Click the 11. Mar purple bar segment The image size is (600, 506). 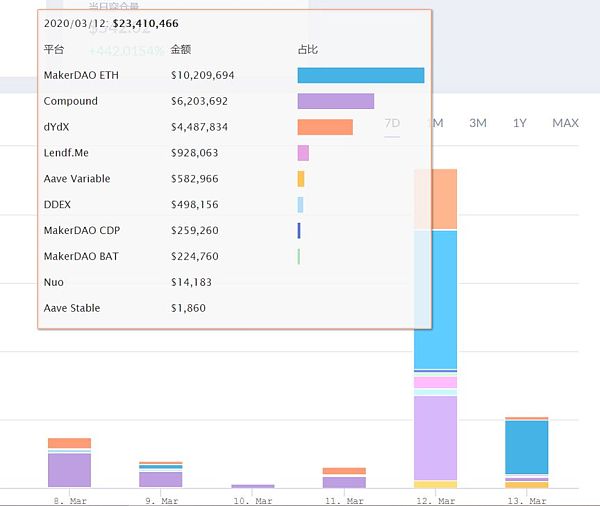point(344,482)
